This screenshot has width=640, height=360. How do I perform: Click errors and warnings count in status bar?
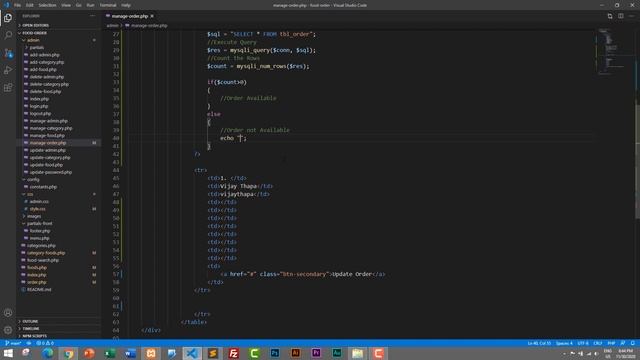pyautogui.click(x=45, y=343)
